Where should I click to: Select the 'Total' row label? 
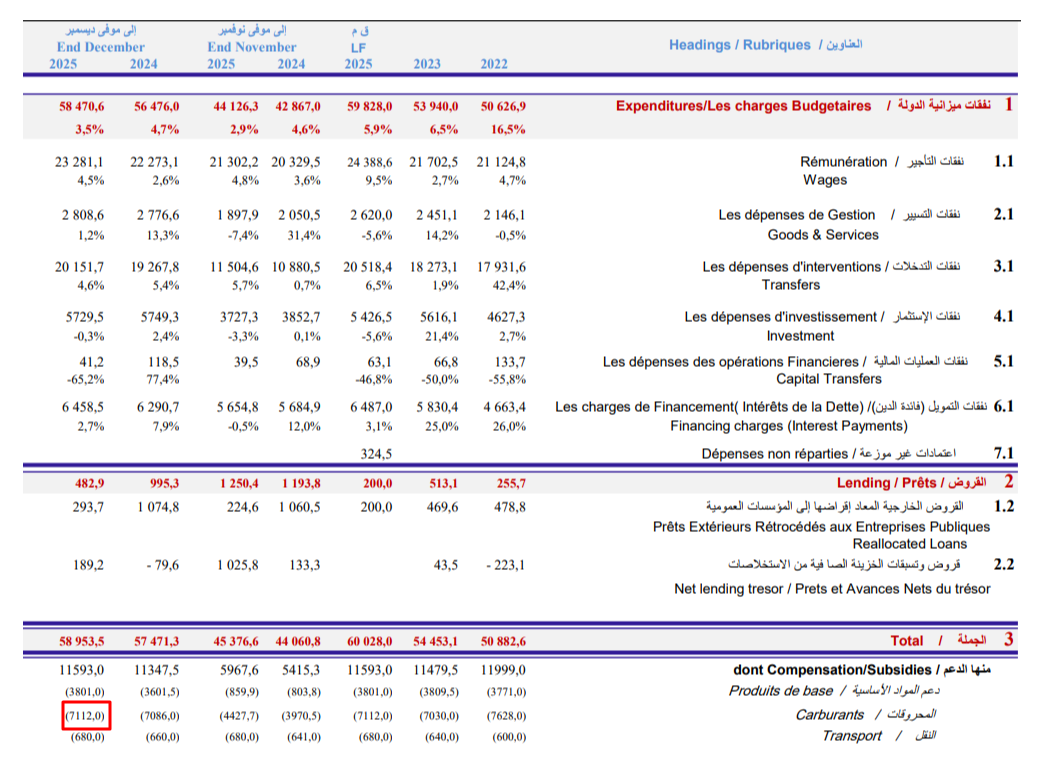[907, 640]
